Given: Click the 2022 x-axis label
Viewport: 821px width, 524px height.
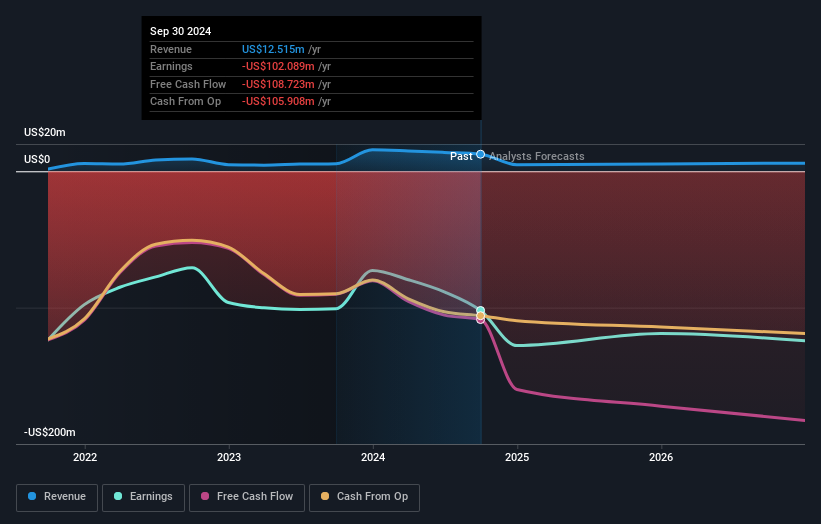Looking at the screenshot, I should 85,458.
